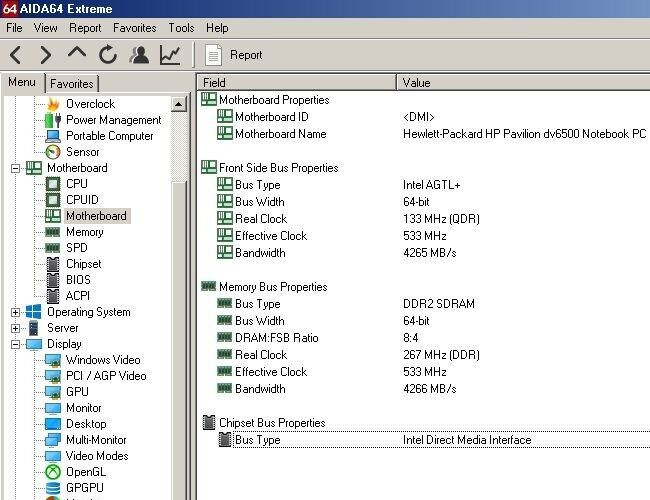This screenshot has height=500, width=650.
Task: Open the Help menu
Action: (x=217, y=28)
